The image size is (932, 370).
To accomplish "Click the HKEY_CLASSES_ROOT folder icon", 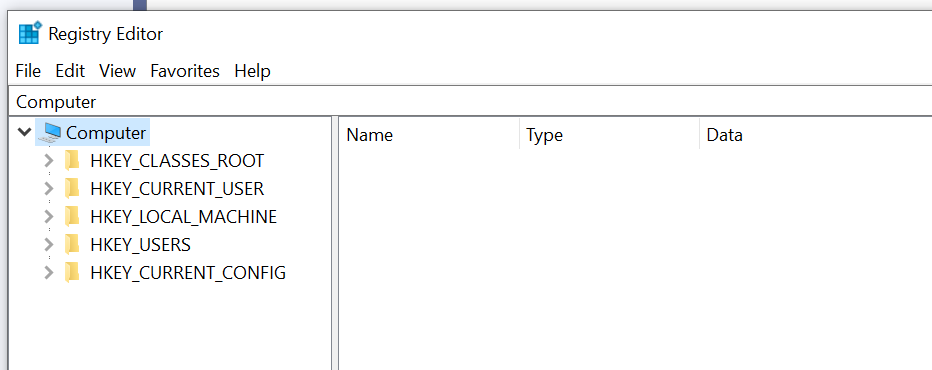I will [x=72, y=161].
